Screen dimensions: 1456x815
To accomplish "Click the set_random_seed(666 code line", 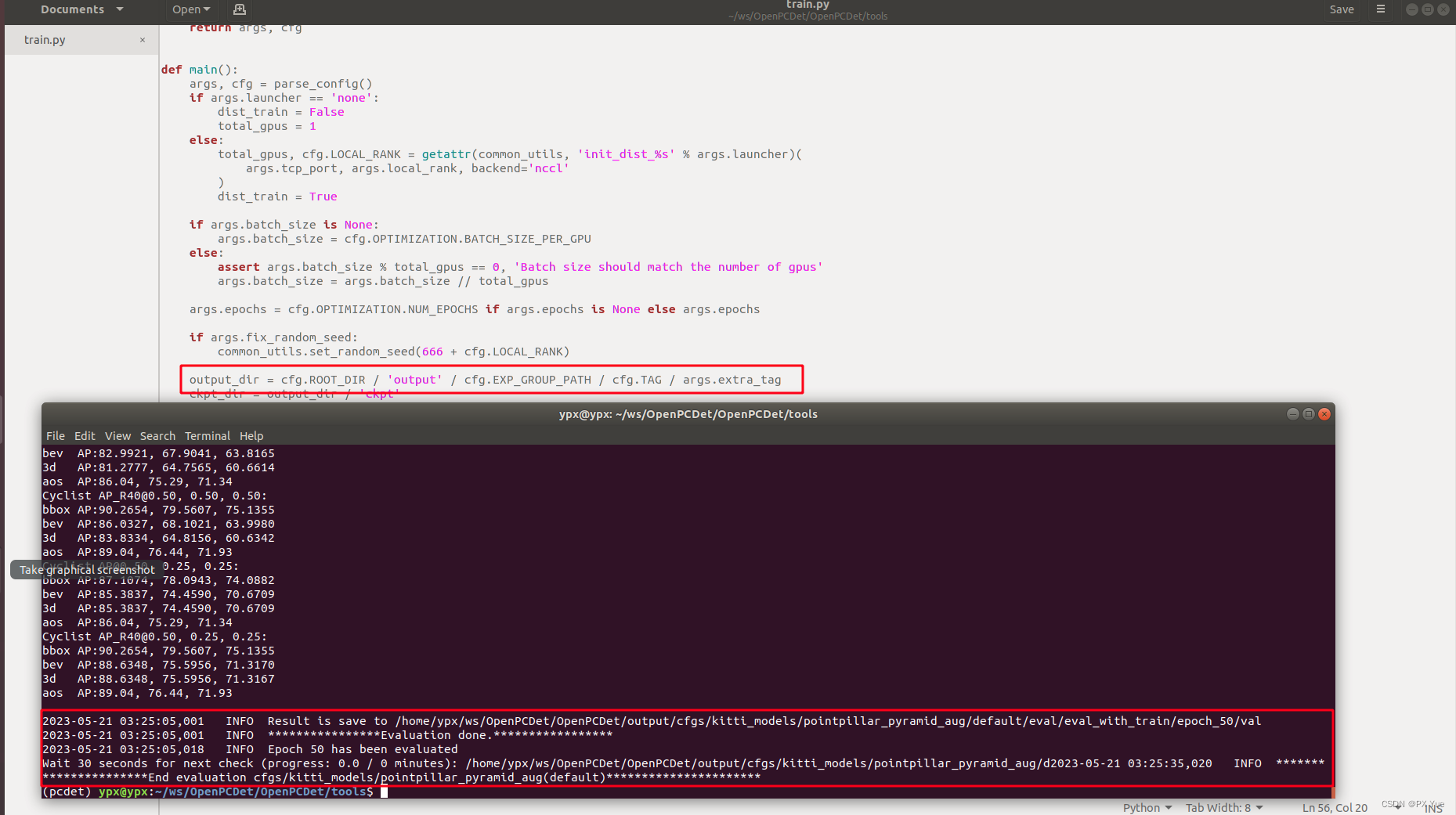I will pyautogui.click(x=393, y=352).
